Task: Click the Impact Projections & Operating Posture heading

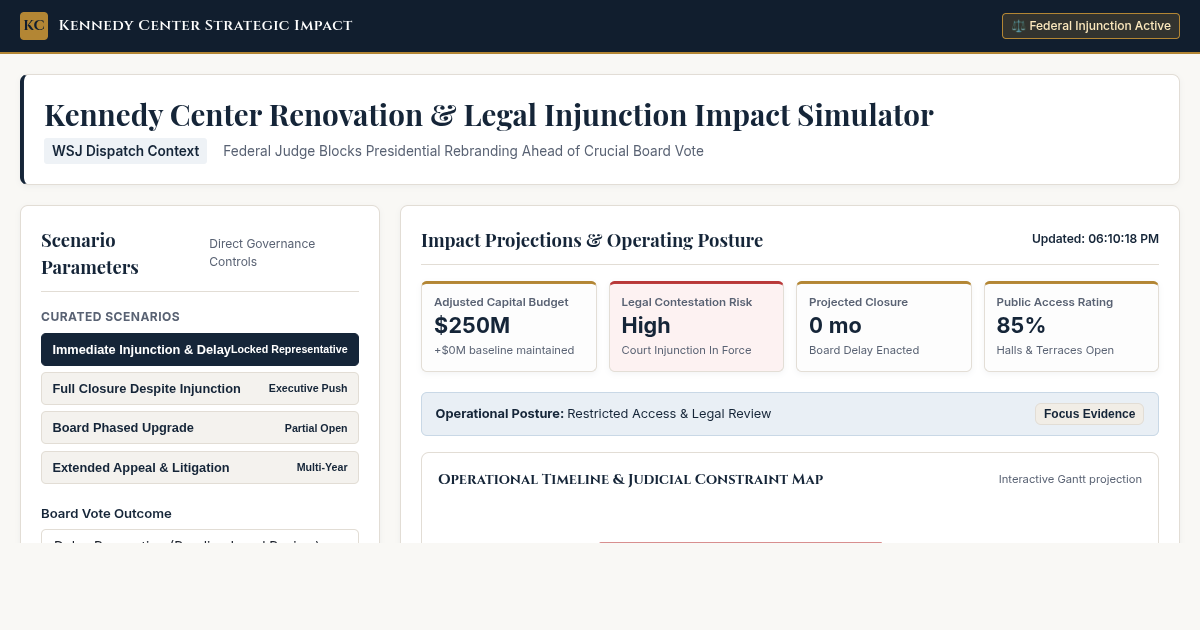Action: [x=592, y=241]
